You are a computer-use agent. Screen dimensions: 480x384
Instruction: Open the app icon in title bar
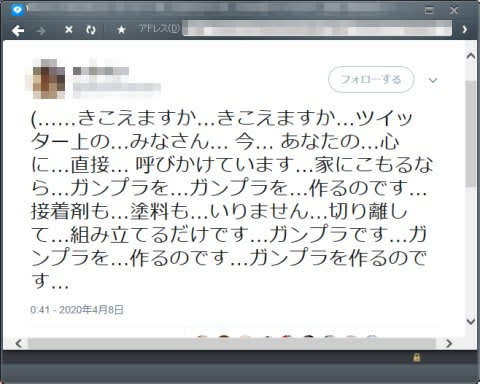click(x=18, y=10)
